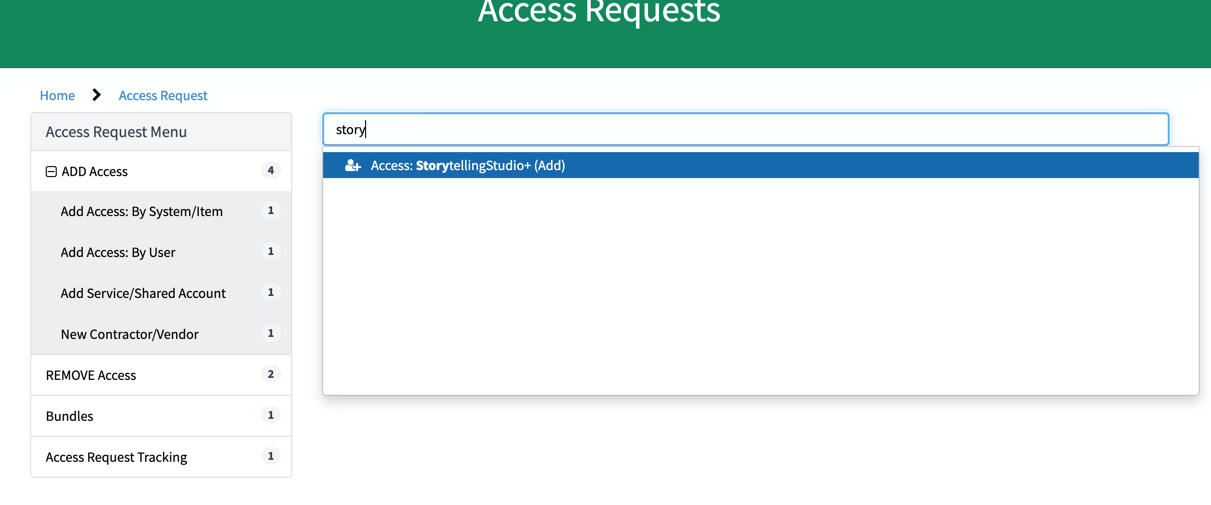This screenshot has height=505, width=1211.
Task: Collapse ADD Access using the minus icon
Action: click(x=51, y=172)
